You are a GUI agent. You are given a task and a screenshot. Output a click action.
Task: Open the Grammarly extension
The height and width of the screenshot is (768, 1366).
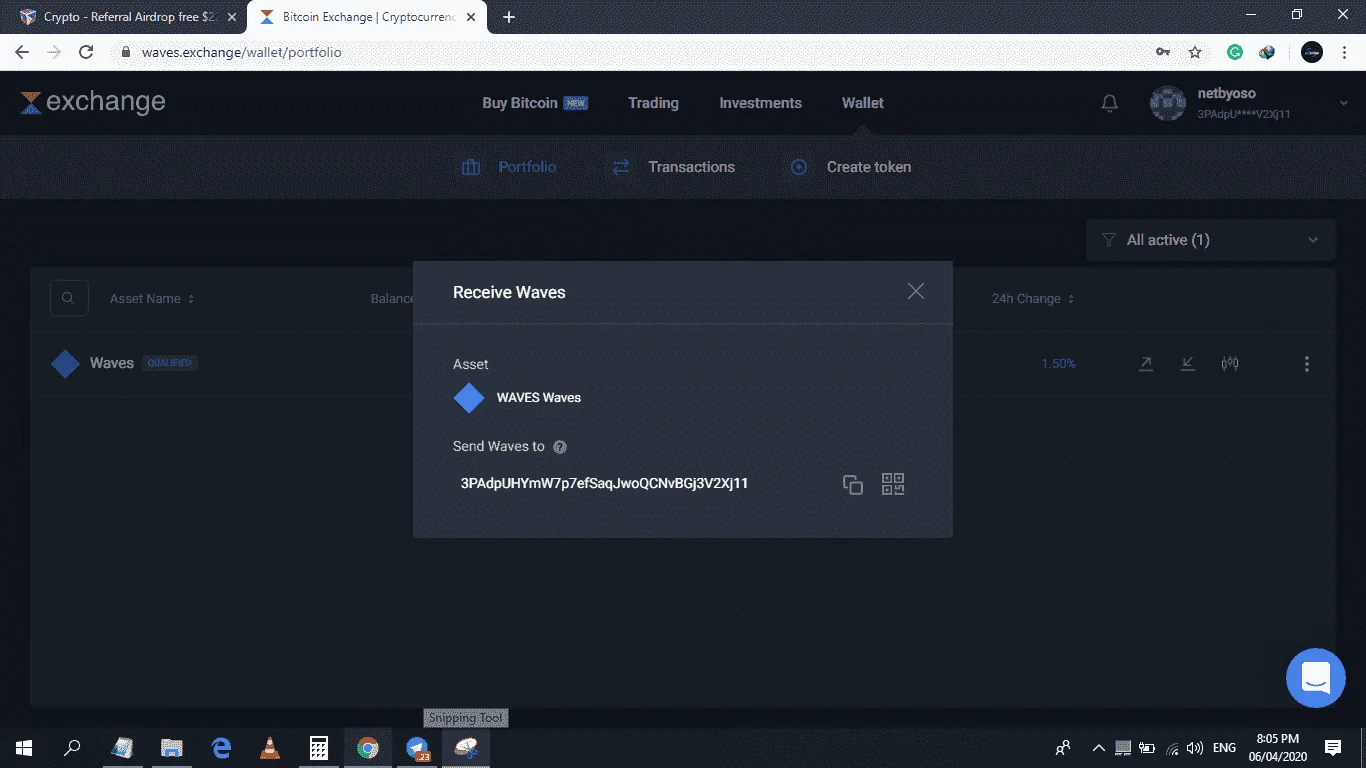point(1235,52)
